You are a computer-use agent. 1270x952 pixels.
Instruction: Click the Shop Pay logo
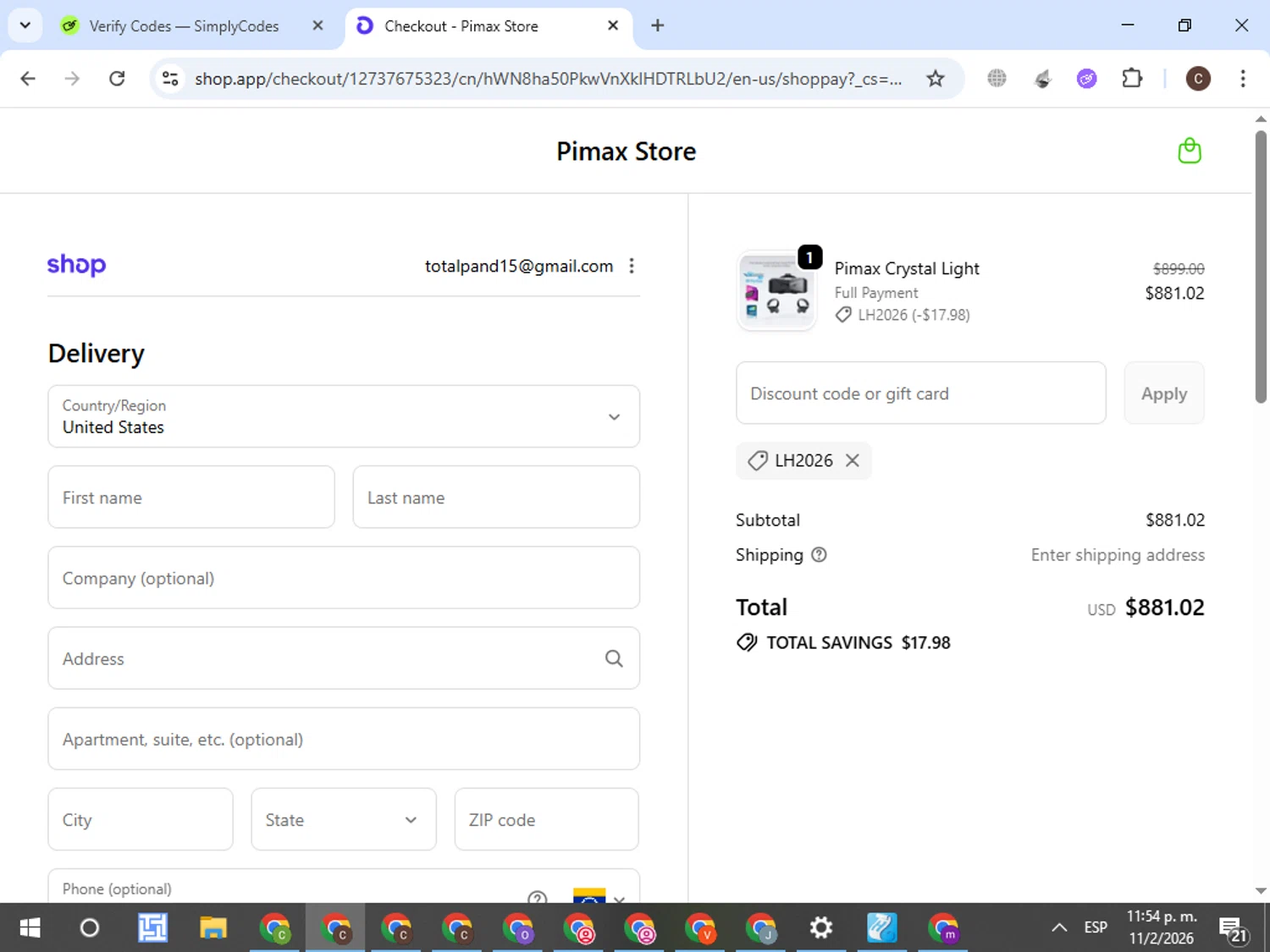pyautogui.click(x=76, y=265)
